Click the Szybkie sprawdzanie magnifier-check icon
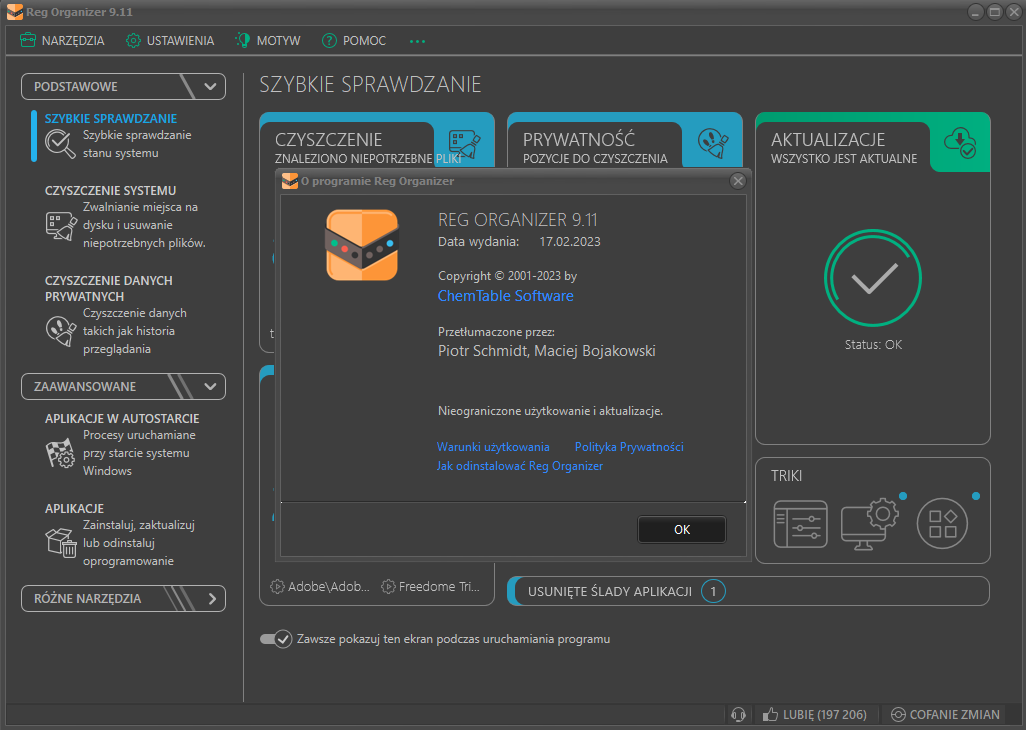This screenshot has height=730, width=1026. click(60, 143)
